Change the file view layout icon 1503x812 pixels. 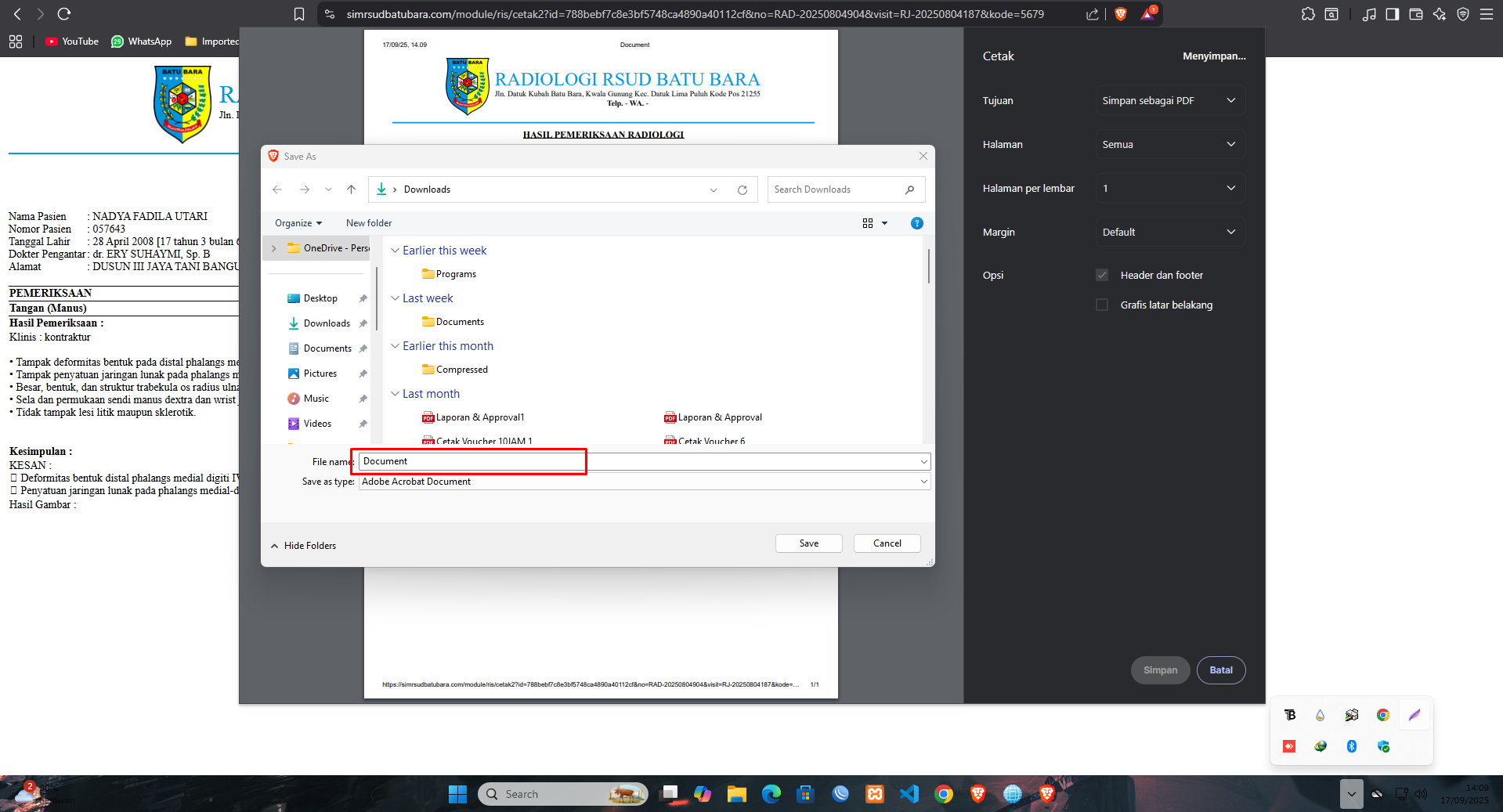868,223
